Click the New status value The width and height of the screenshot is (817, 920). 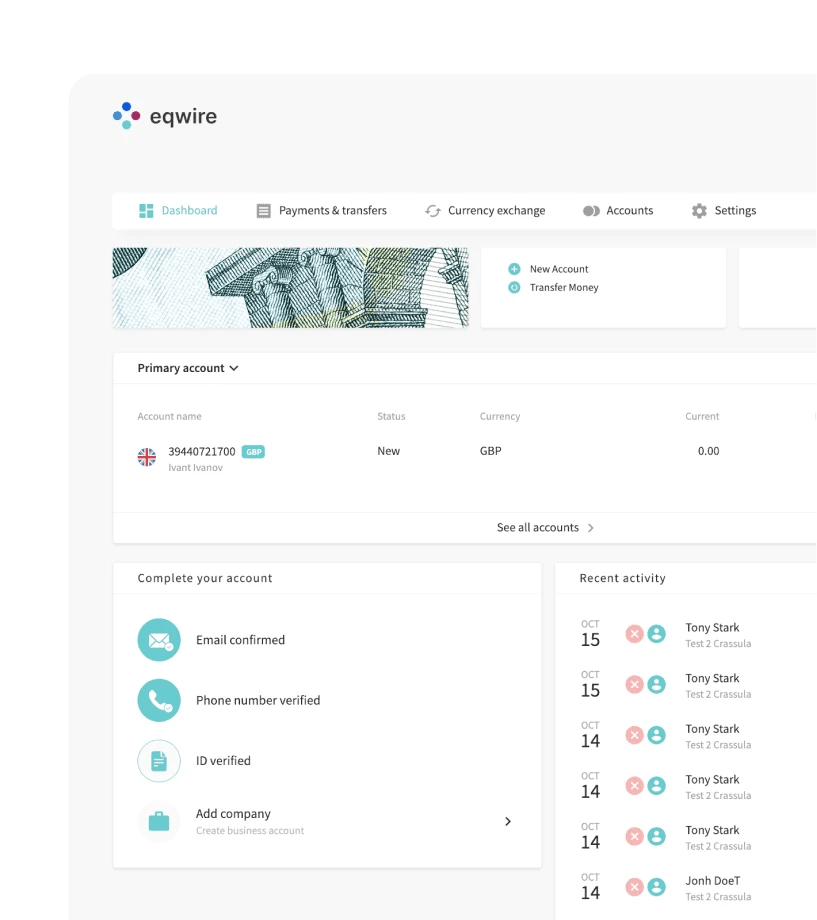pos(389,451)
